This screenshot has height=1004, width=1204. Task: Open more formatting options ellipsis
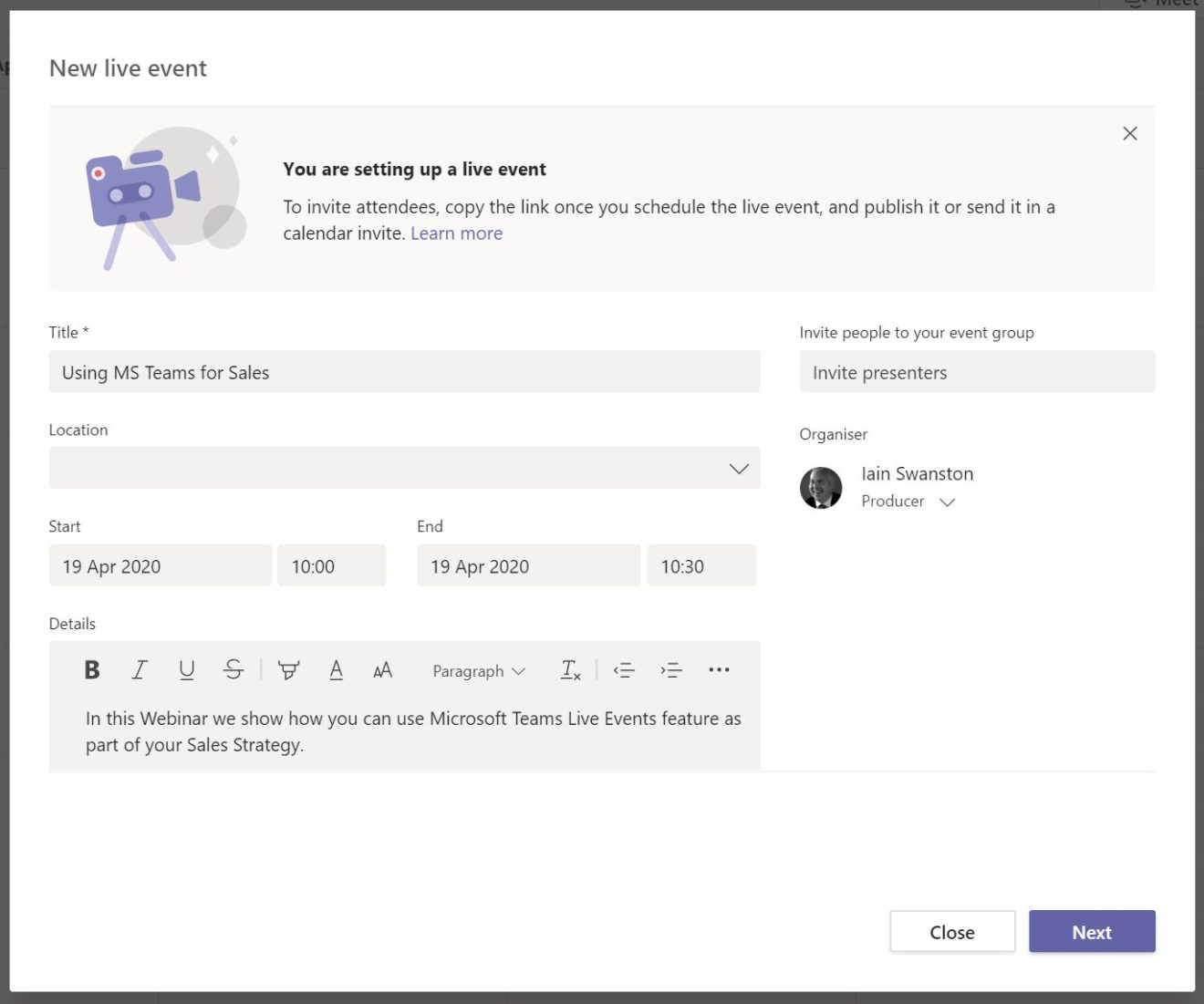point(719,670)
